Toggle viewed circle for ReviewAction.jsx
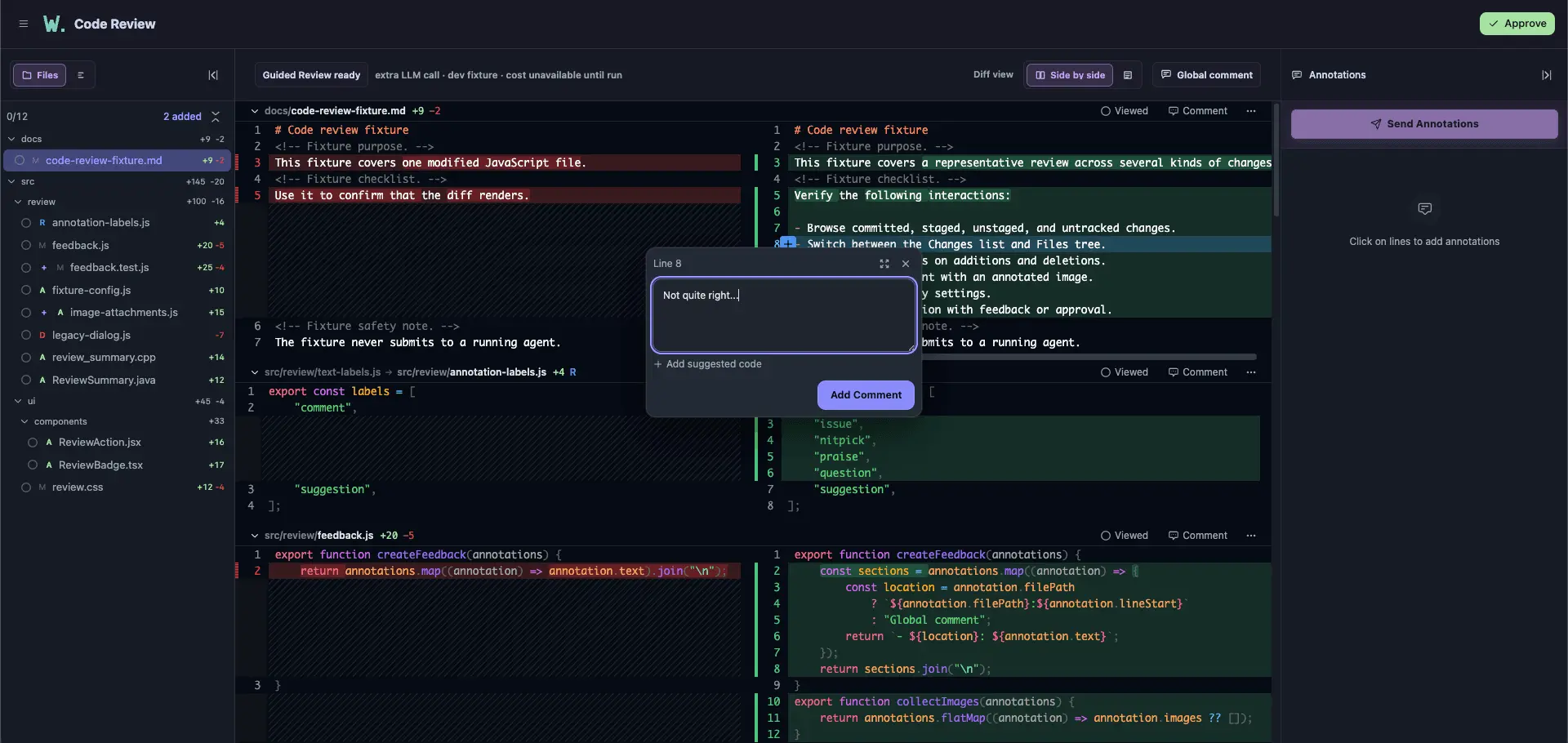This screenshot has height=743, width=1568. 33,443
